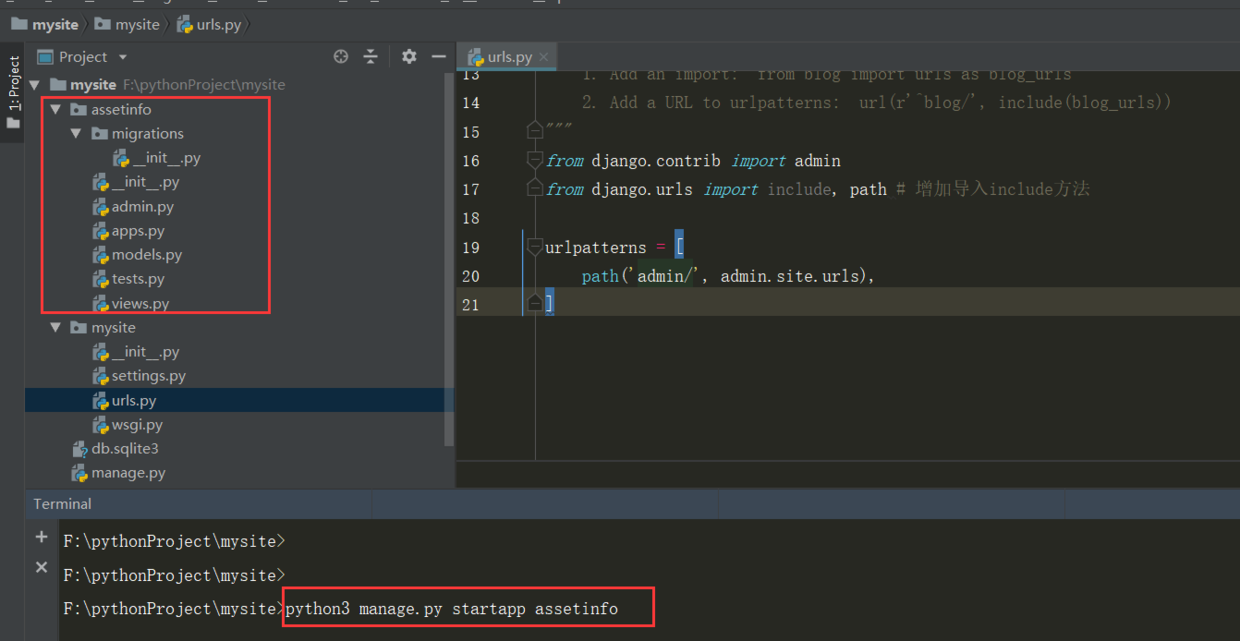Click terminal command 'python3 manage.py startapp assetinfo'
The height and width of the screenshot is (641, 1240).
pyautogui.click(x=452, y=608)
